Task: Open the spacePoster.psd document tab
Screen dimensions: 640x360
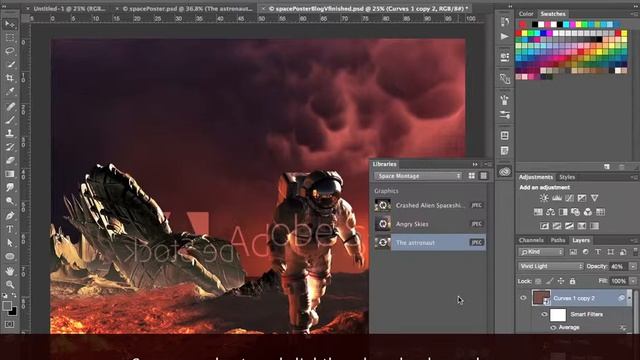Action: point(187,8)
